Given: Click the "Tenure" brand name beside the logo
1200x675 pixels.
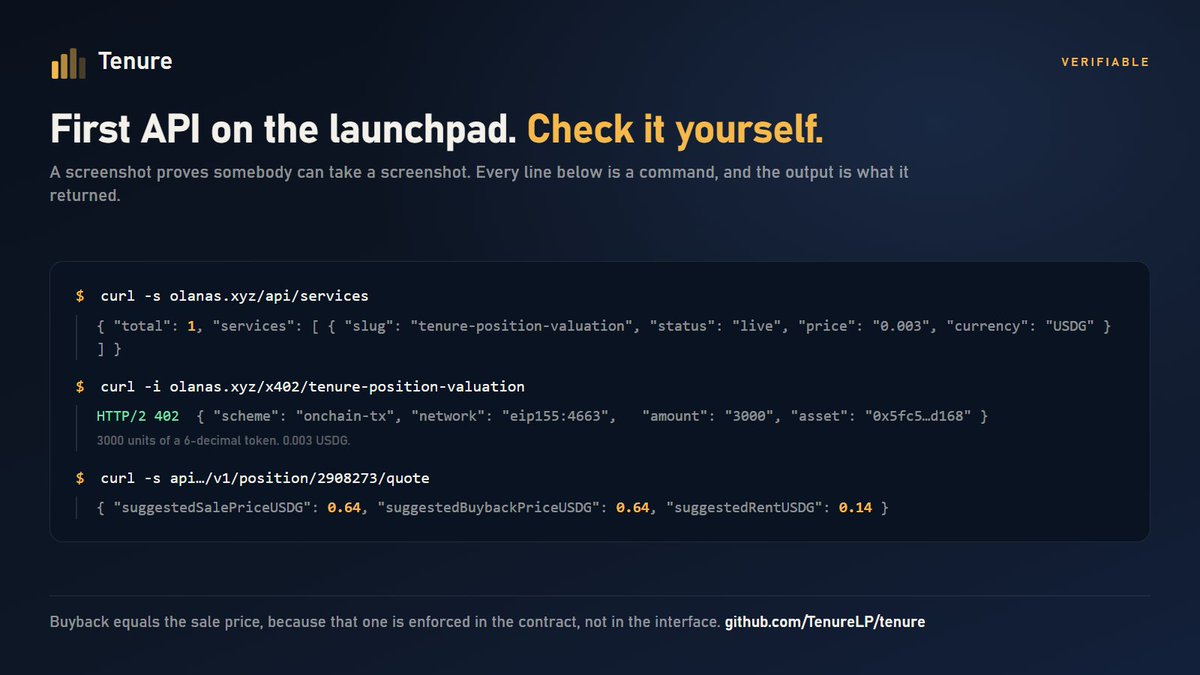Looking at the screenshot, I should coord(135,62).
